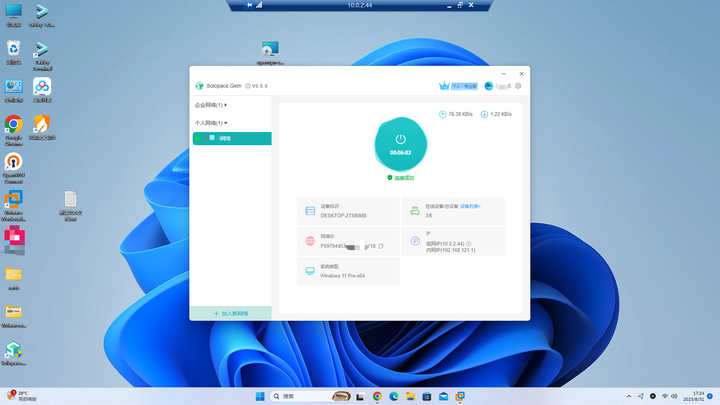This screenshot has width=720, height=405.
Task: Show hidden system tray icons chevron
Action: (629, 396)
